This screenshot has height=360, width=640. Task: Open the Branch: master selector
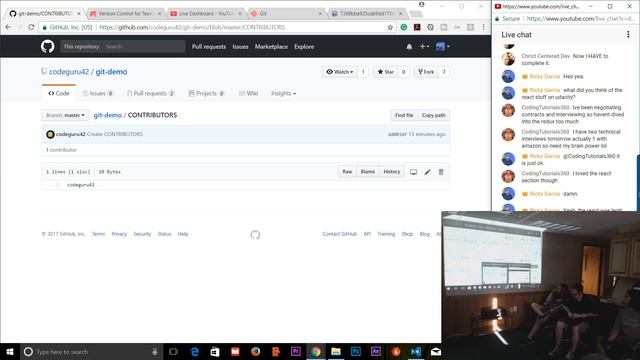[x=65, y=115]
